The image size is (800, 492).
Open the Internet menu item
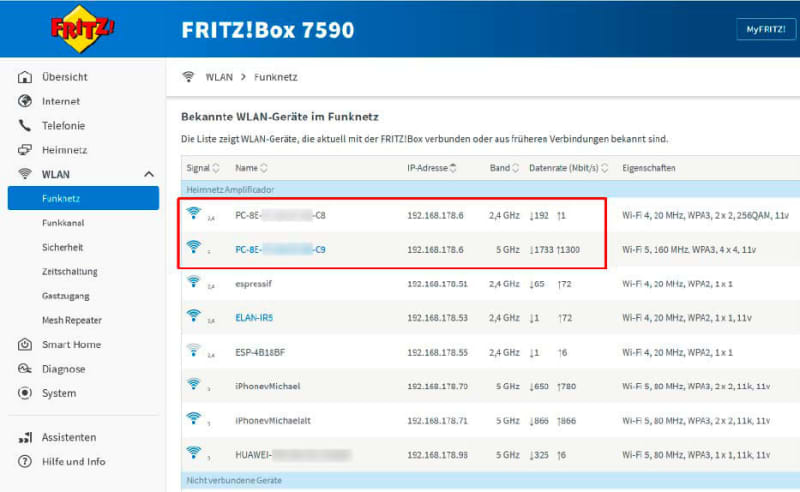point(61,101)
